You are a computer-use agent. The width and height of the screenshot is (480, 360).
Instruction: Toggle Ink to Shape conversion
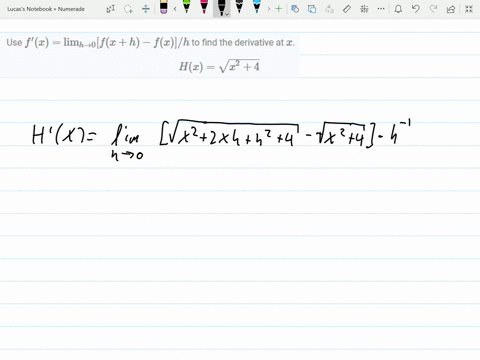click(x=312, y=9)
